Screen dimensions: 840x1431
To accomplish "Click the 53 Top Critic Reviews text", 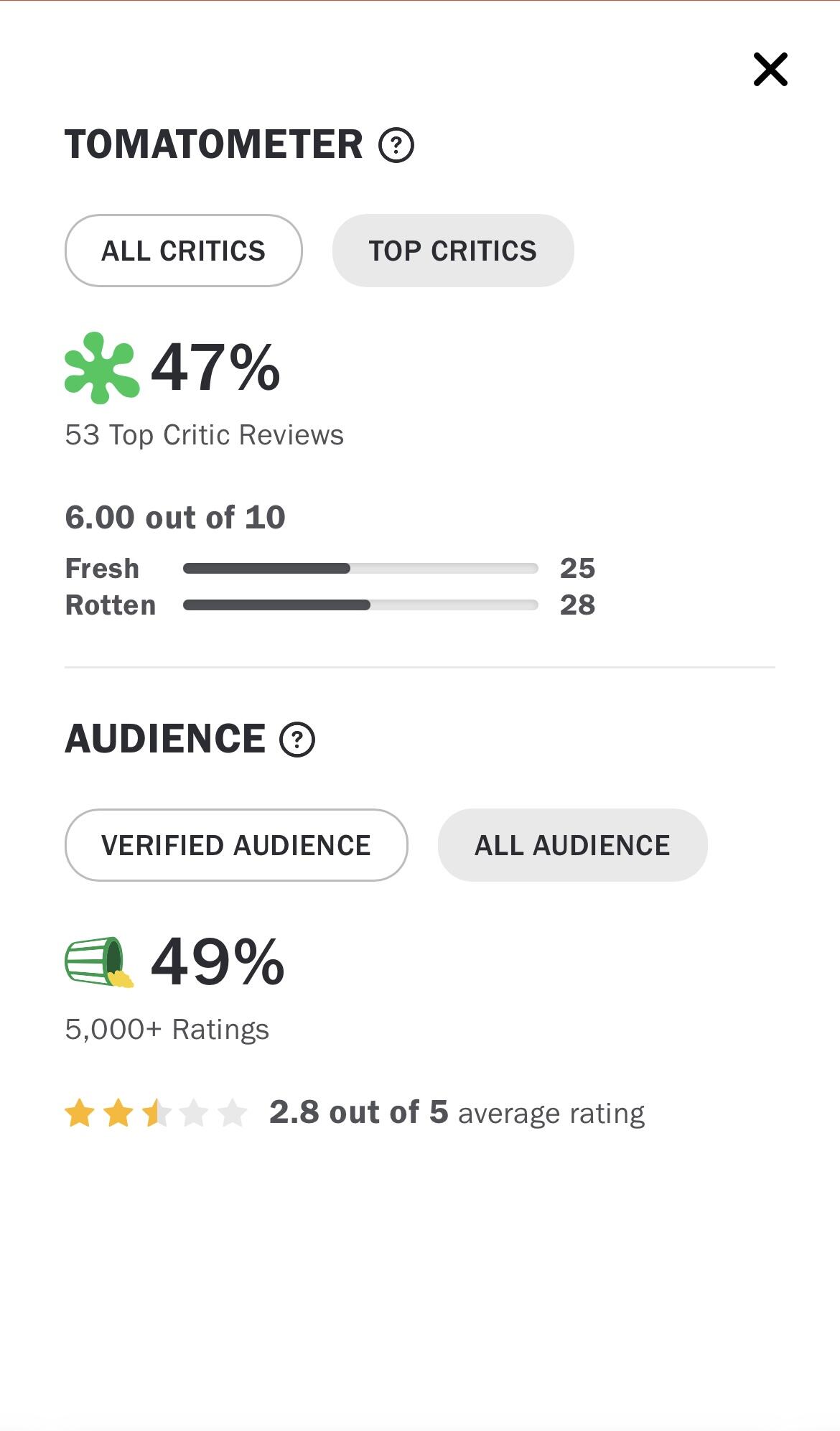I will (205, 435).
